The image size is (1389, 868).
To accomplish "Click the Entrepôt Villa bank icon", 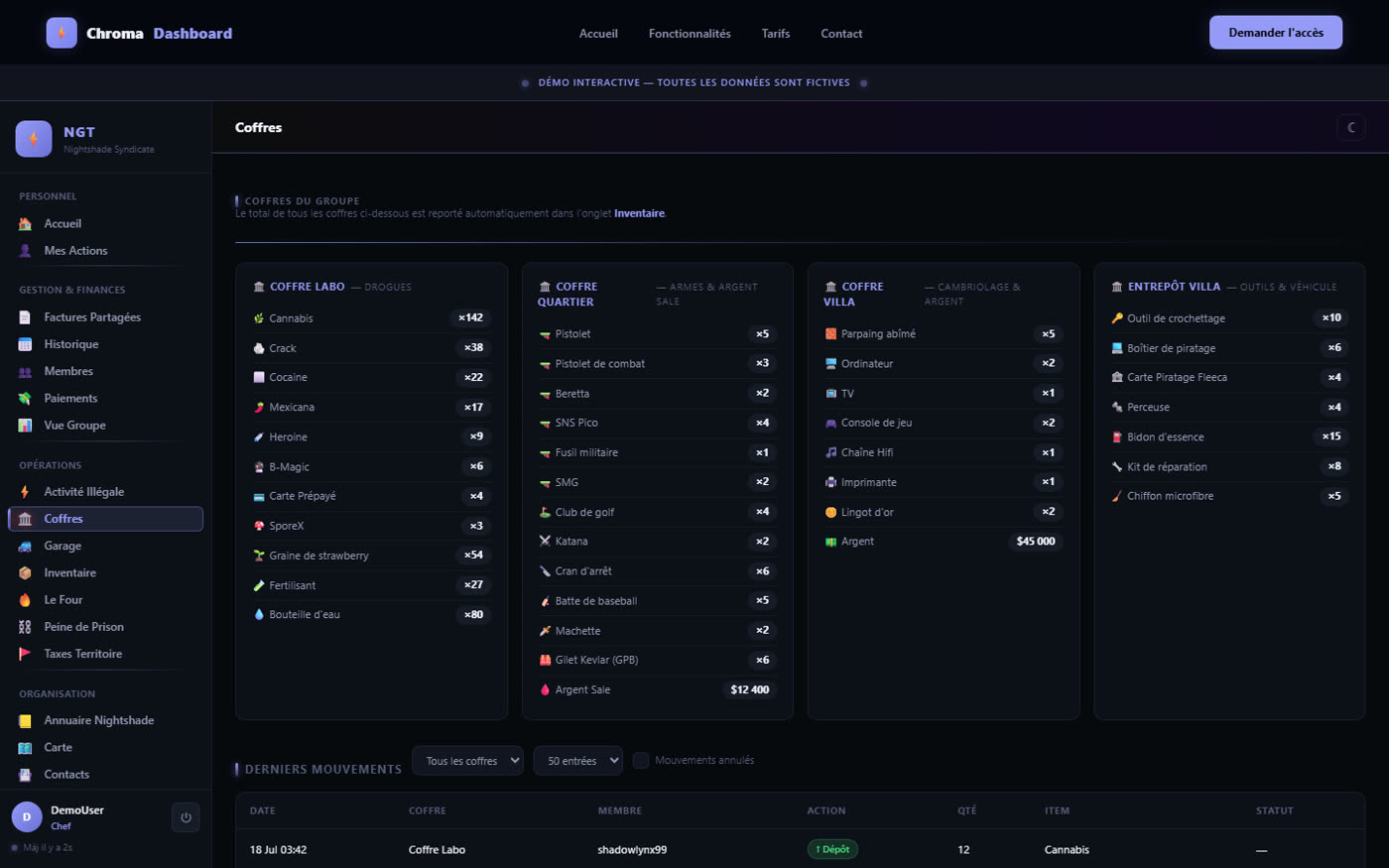I will click(x=1117, y=287).
